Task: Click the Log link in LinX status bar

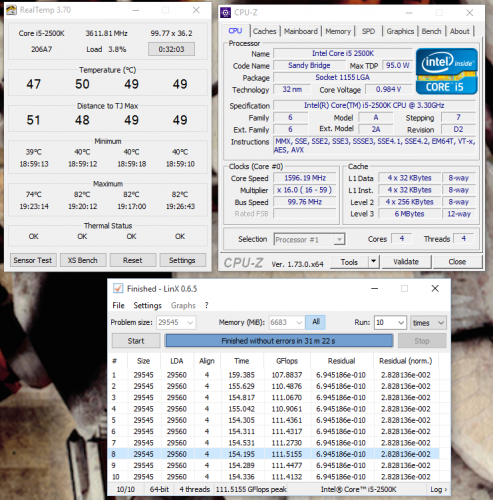Action: pyautogui.click(x=438, y=489)
